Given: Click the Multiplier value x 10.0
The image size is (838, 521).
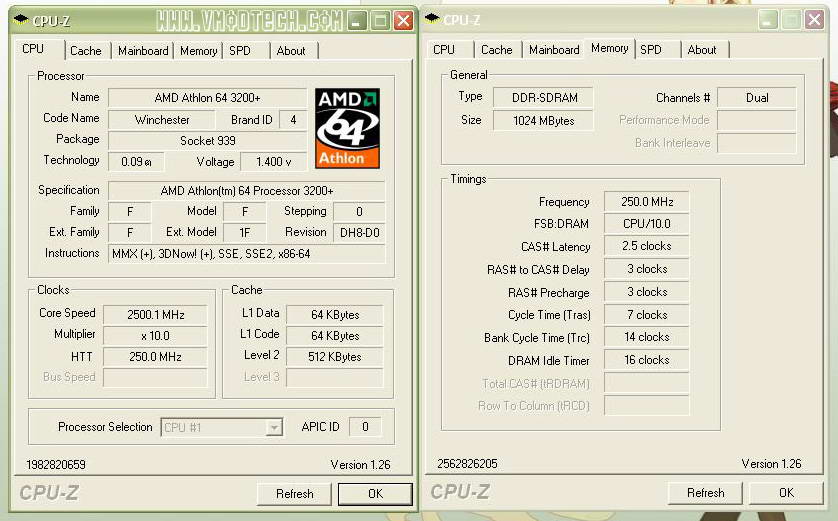Looking at the screenshot, I should pos(156,336).
